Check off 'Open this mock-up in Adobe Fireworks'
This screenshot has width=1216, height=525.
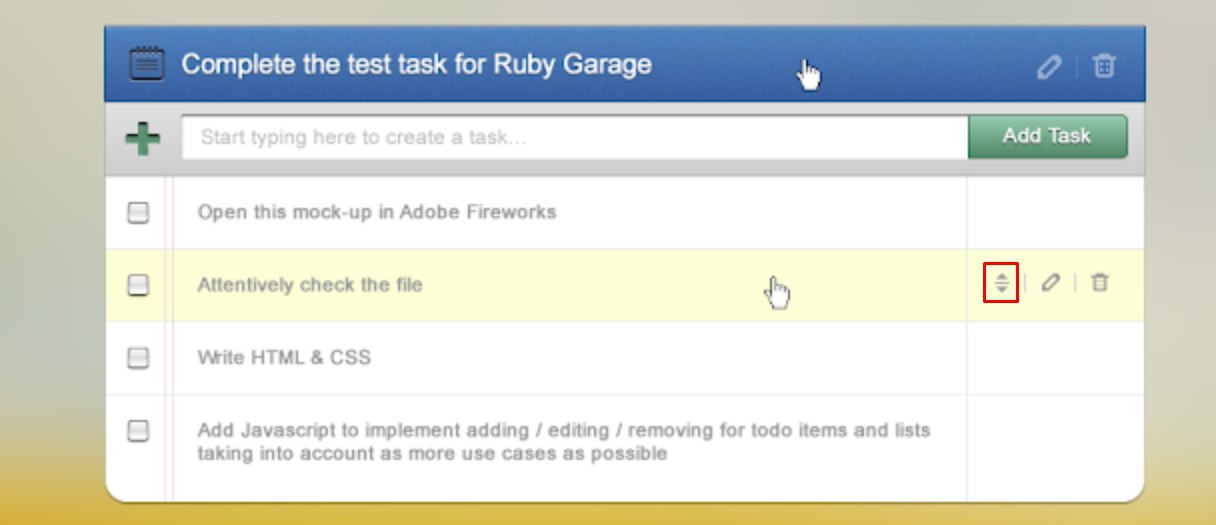click(138, 212)
